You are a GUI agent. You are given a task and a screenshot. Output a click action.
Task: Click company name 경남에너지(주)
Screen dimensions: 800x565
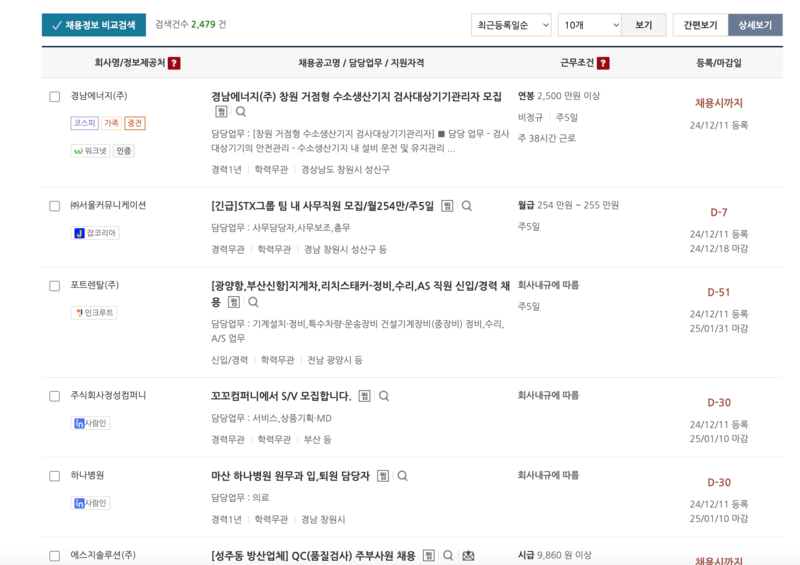pos(99,96)
